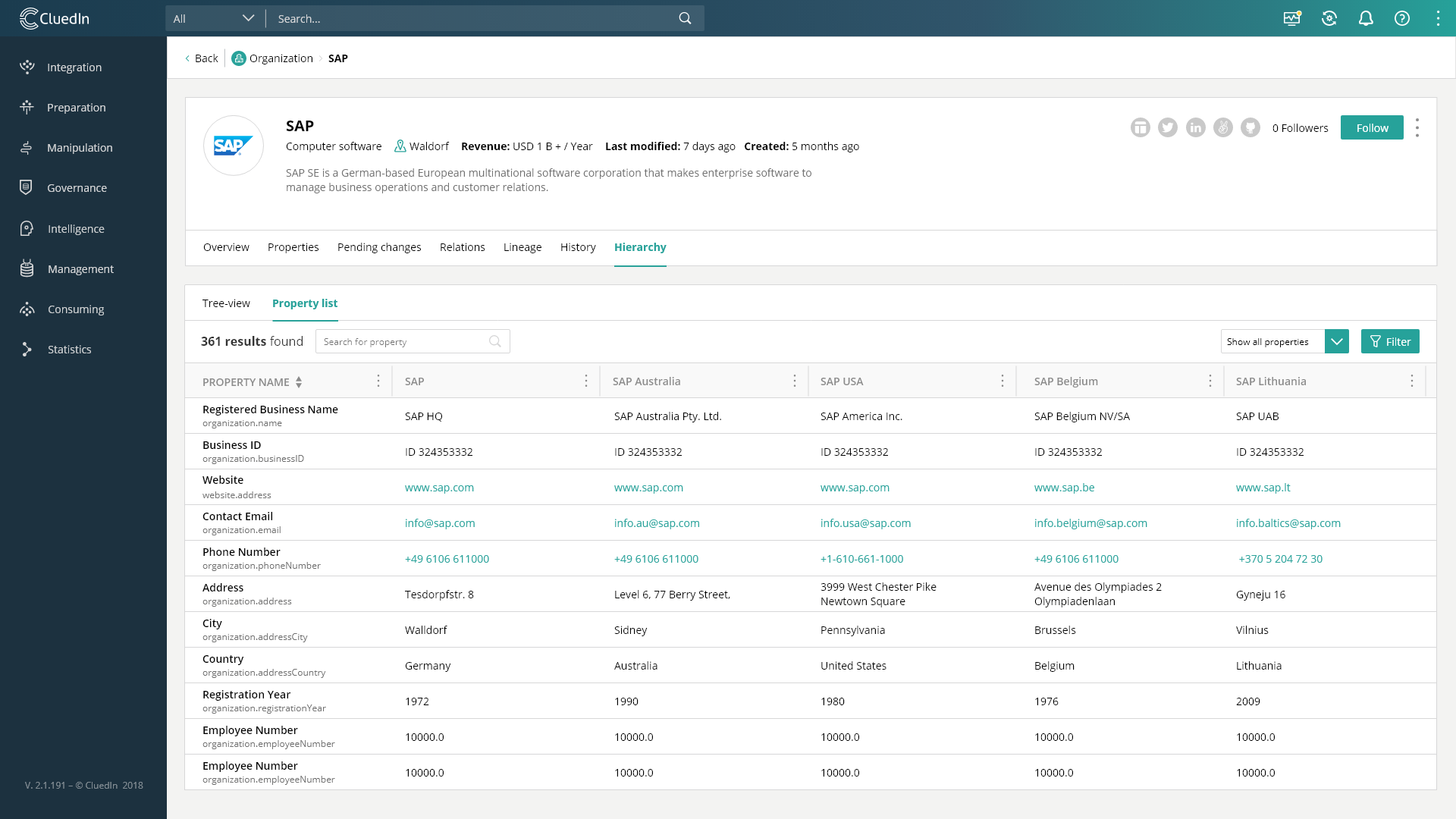Open the Preparation section icon
1456x819 pixels.
click(27, 107)
